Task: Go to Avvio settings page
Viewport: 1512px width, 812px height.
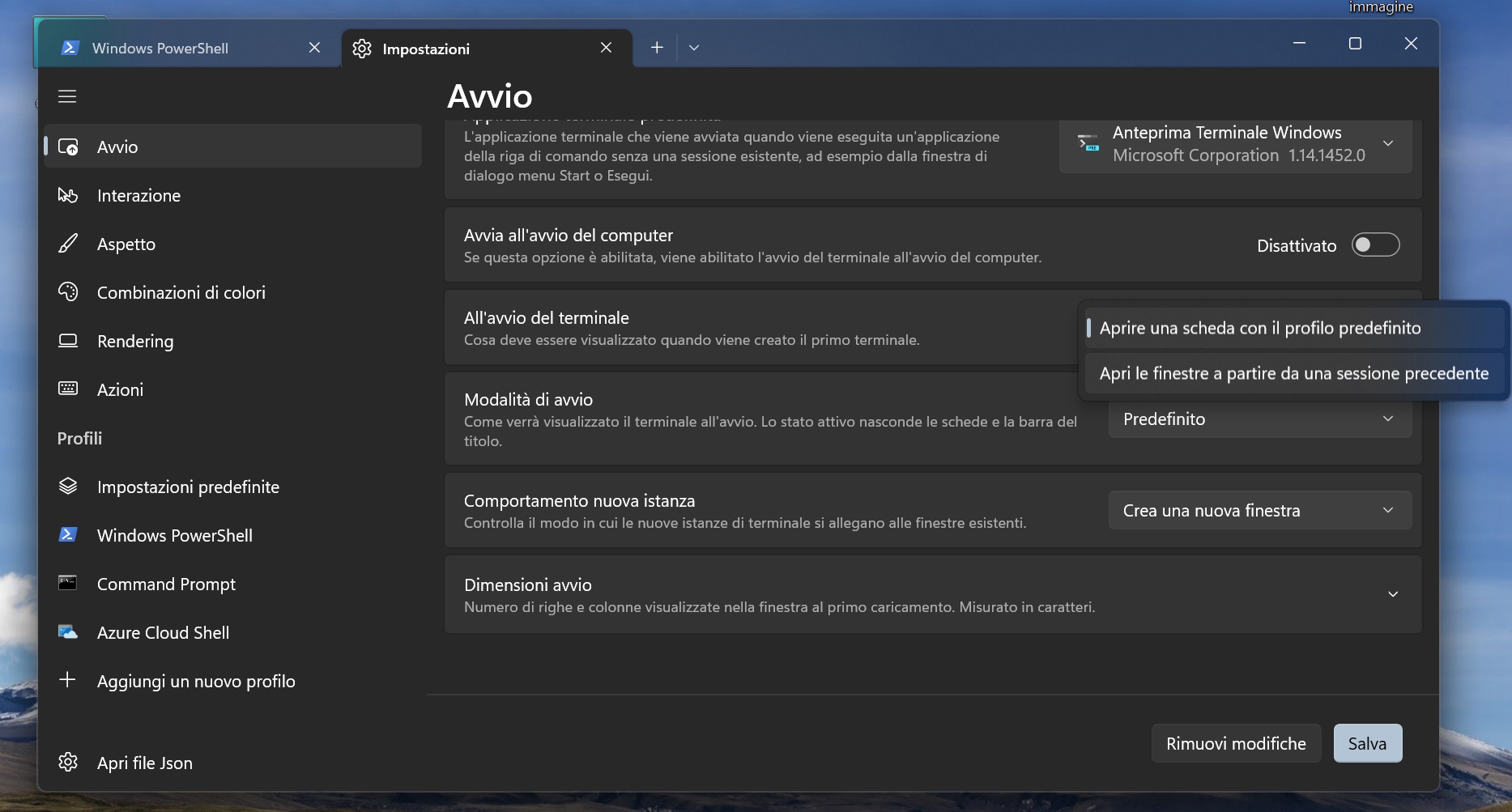Action: point(233,147)
